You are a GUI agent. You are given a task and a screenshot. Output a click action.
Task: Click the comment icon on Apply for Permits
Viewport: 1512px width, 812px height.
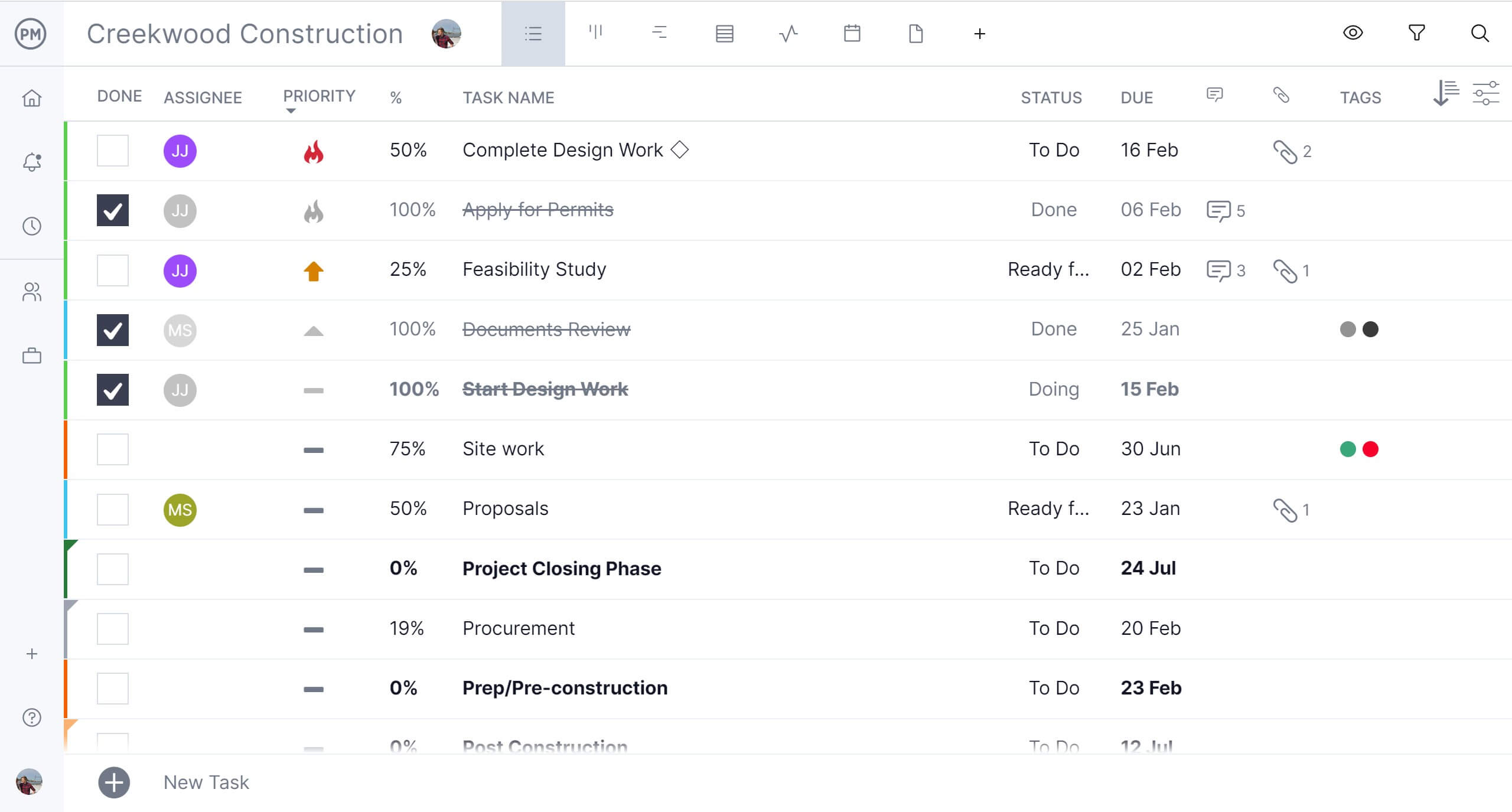(1217, 210)
